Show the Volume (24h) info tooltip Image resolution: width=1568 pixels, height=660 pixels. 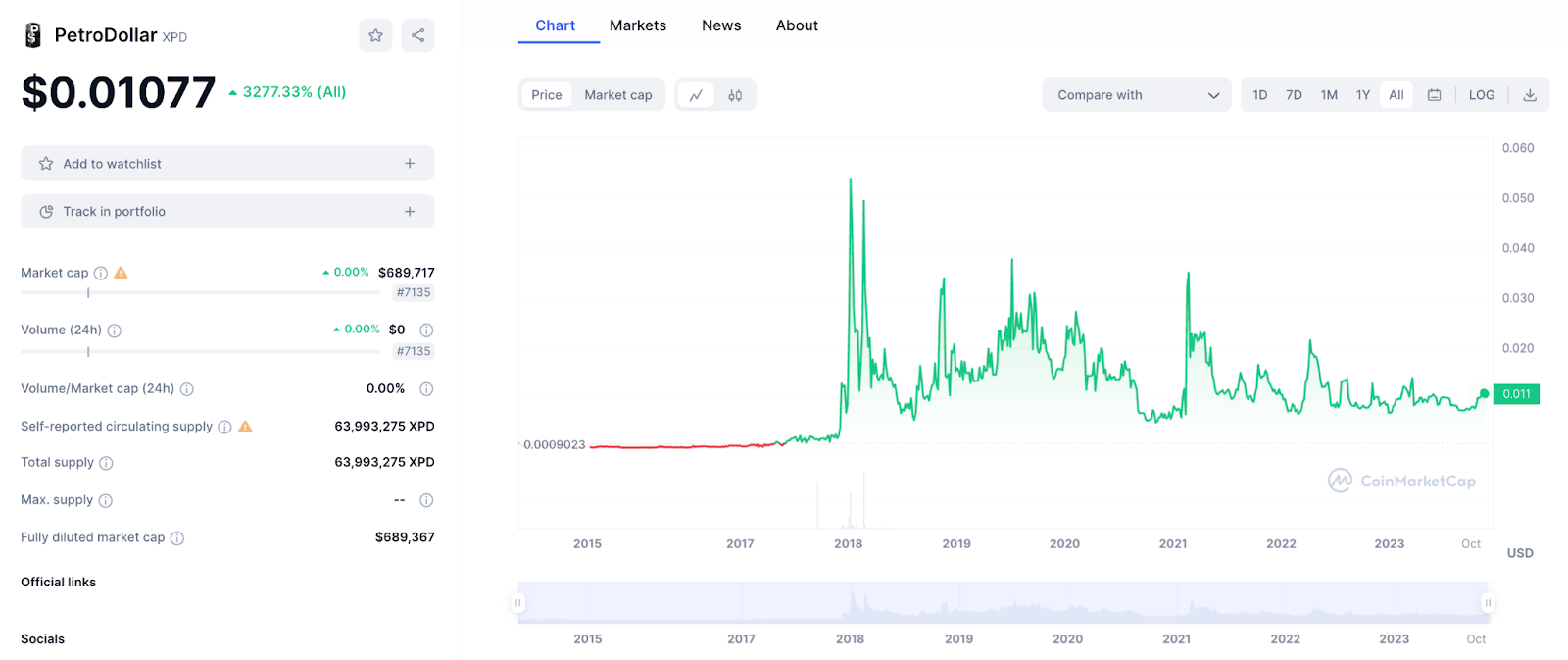[x=115, y=330]
